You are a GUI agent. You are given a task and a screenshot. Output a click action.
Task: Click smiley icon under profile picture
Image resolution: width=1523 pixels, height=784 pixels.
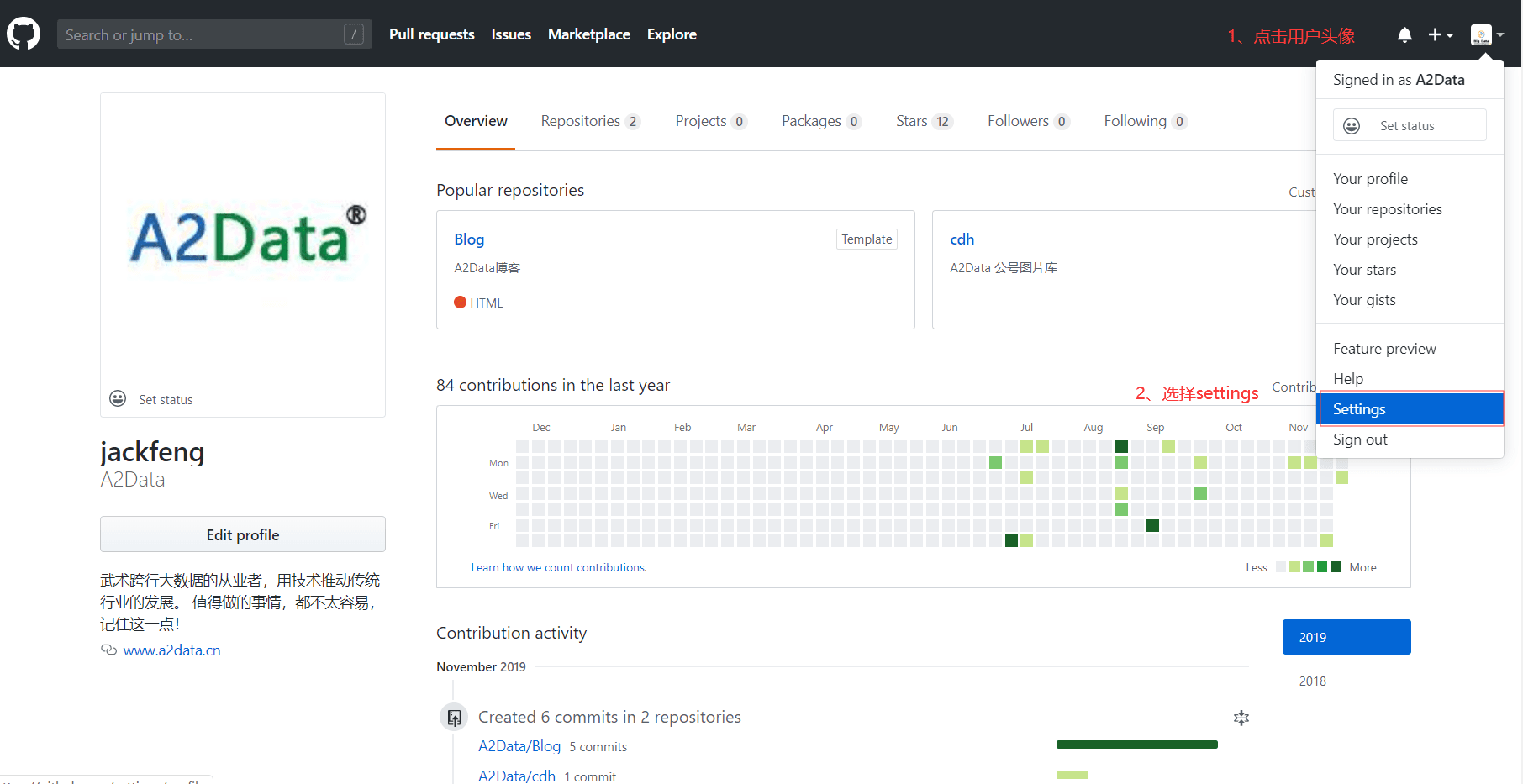118,398
